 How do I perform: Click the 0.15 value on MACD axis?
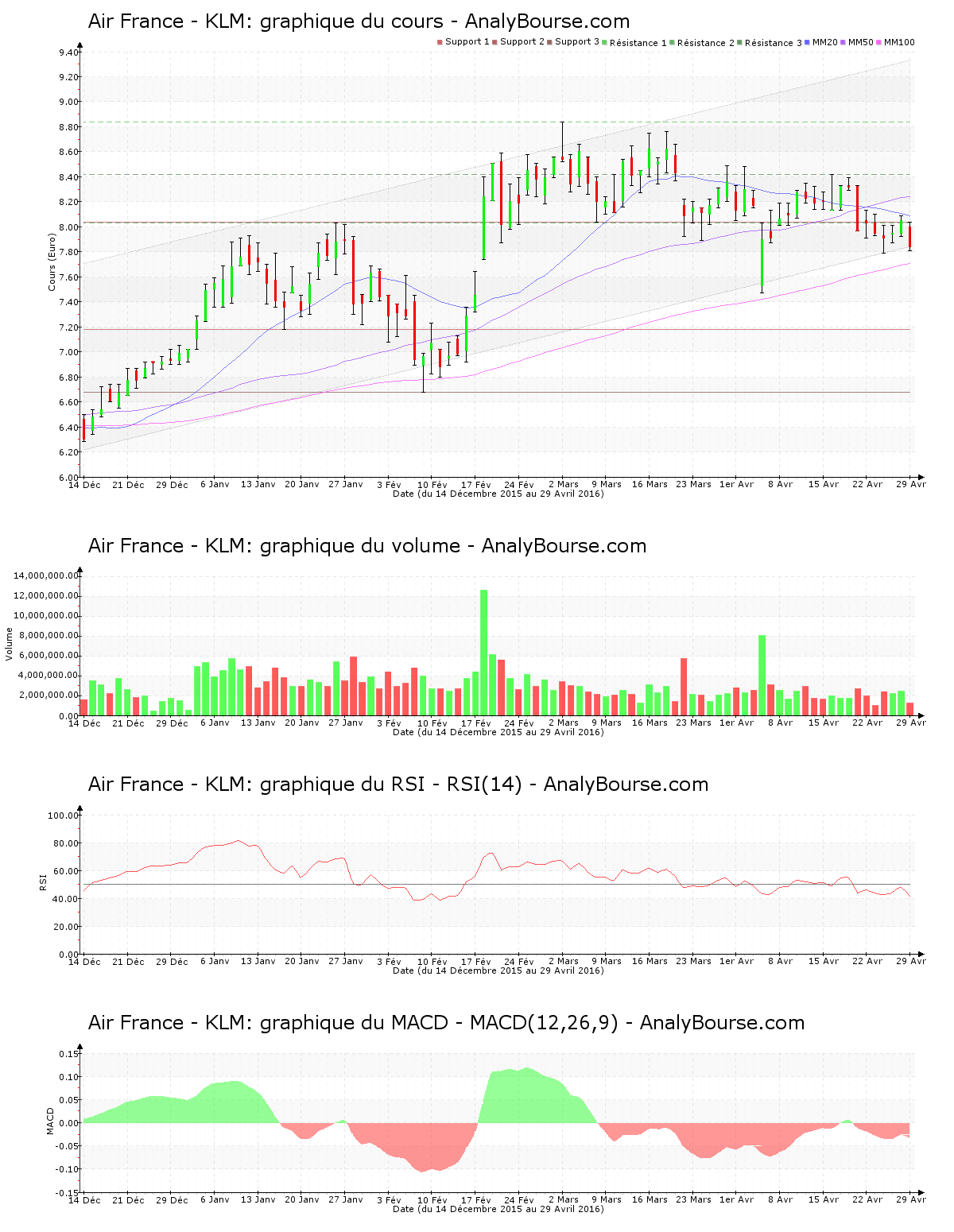70,1054
